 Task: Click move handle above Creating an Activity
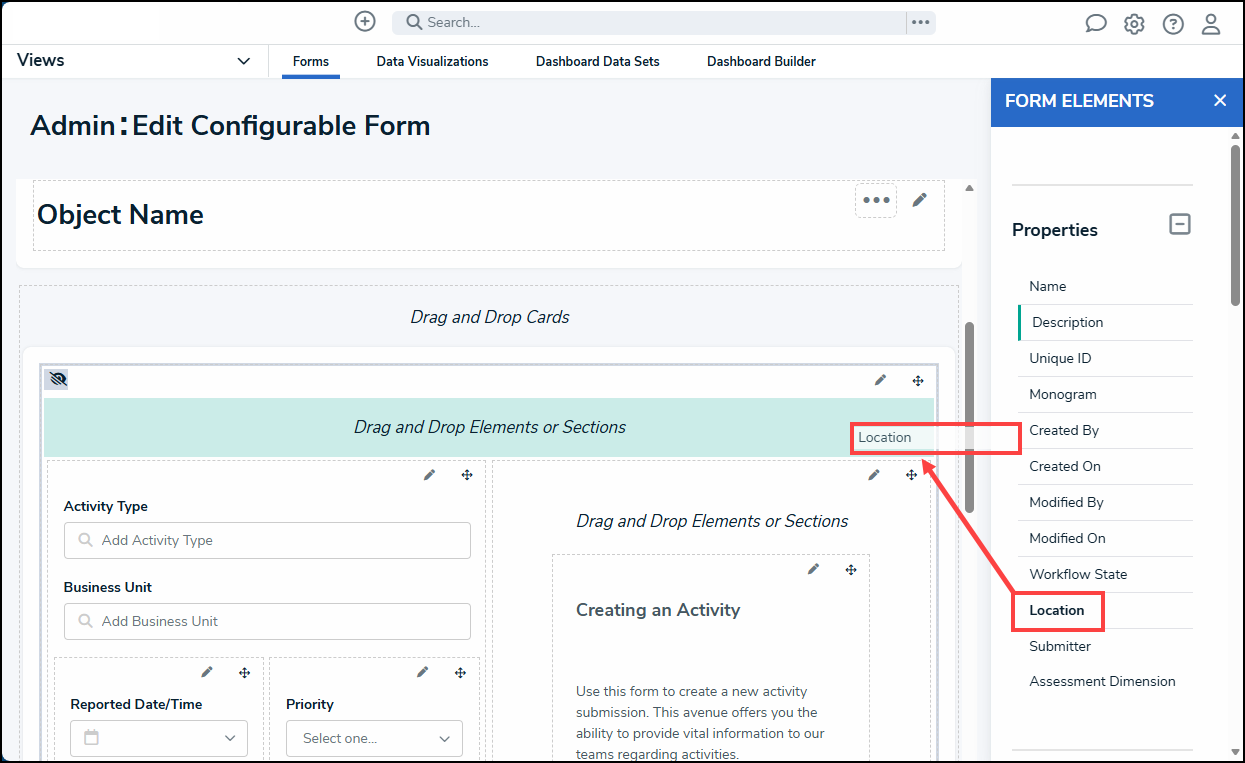tap(851, 570)
